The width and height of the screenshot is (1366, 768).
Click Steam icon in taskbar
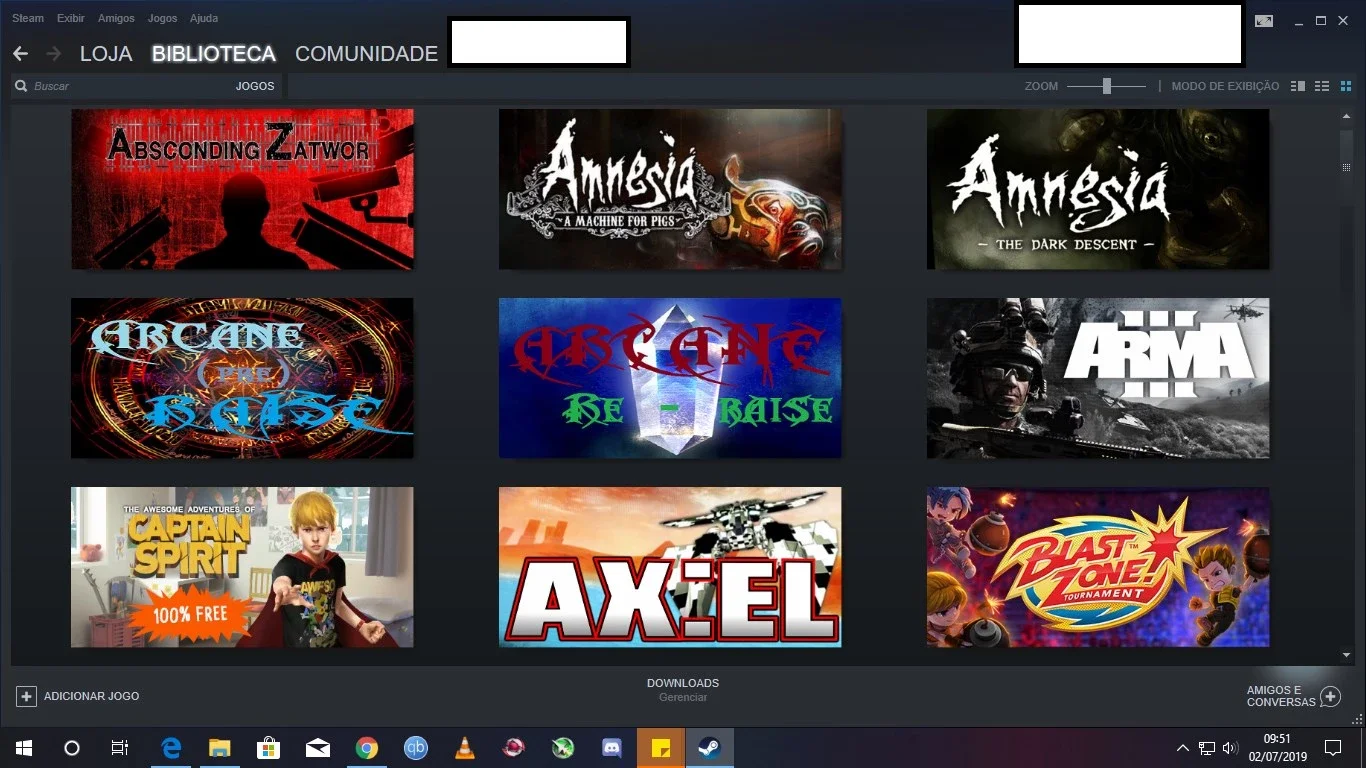(x=710, y=748)
